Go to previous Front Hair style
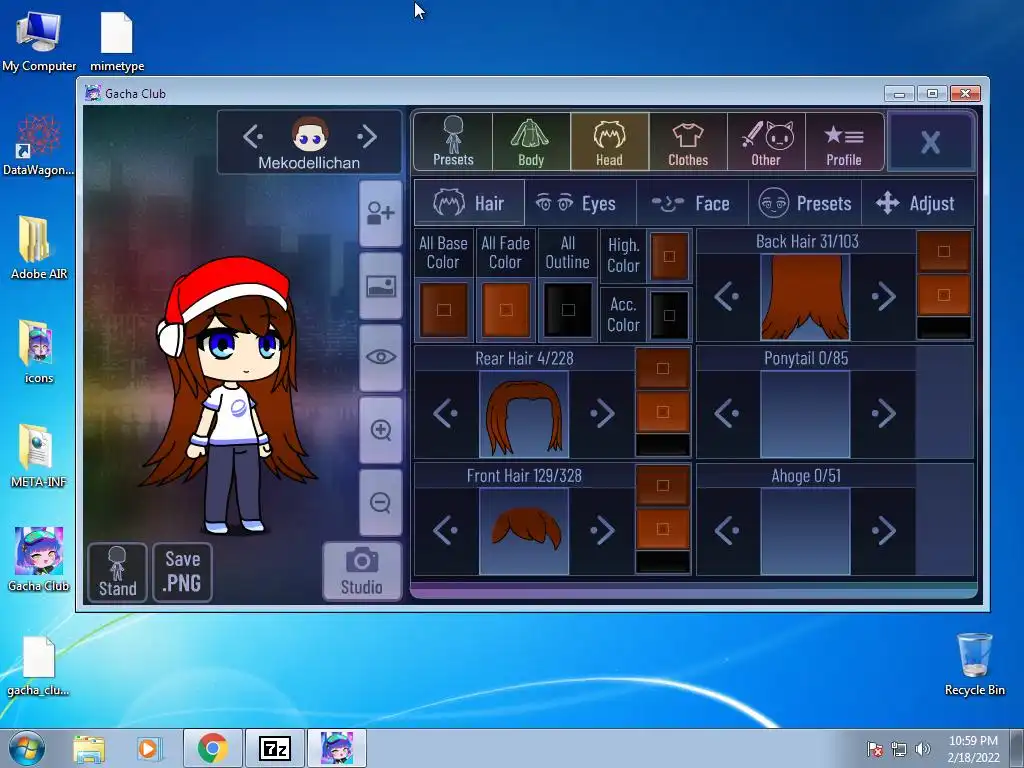The image size is (1024, 768). pyautogui.click(x=445, y=530)
